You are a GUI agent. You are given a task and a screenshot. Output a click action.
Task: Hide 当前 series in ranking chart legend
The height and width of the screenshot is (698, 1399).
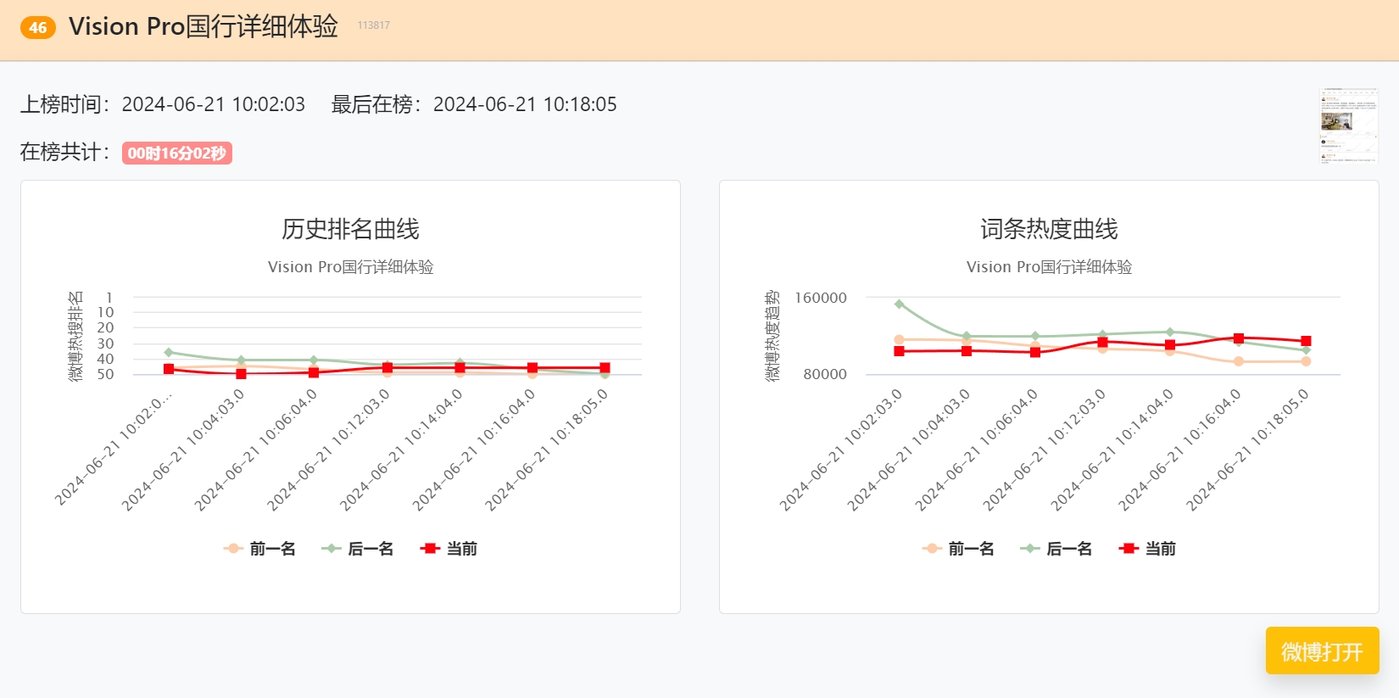pos(447,548)
